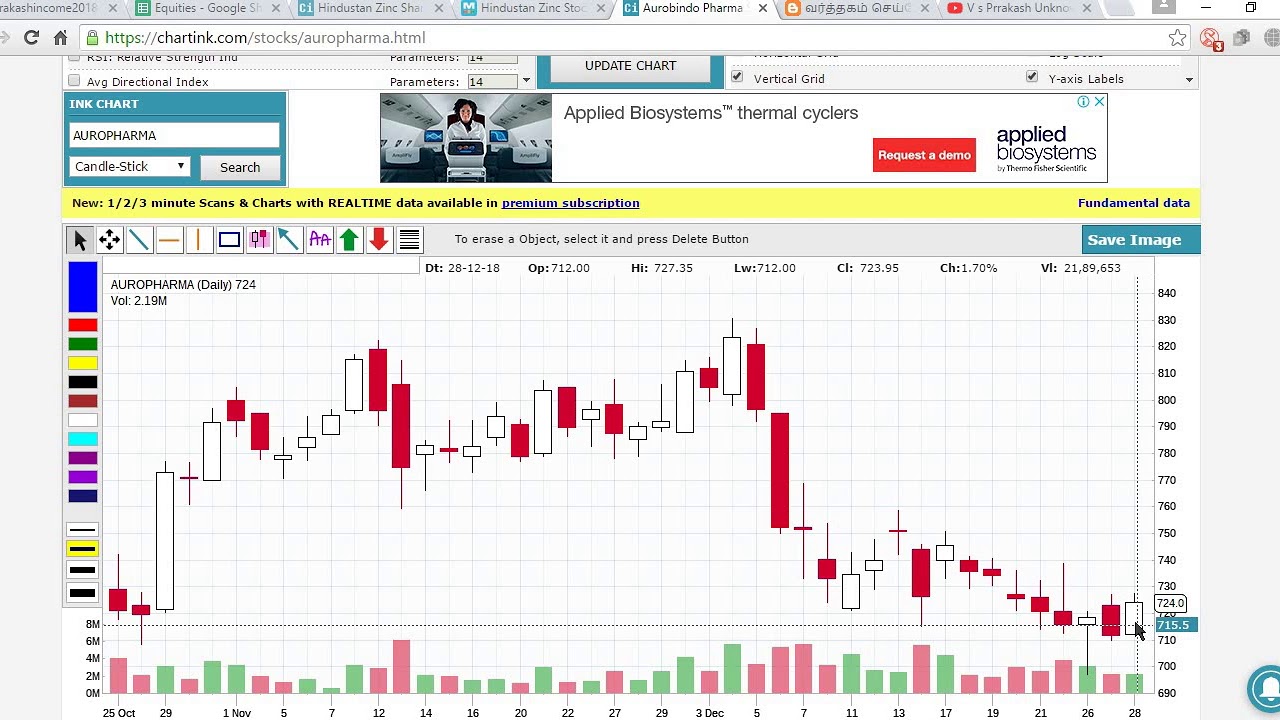Toggle Vertical Grid checkbox

coord(737,77)
